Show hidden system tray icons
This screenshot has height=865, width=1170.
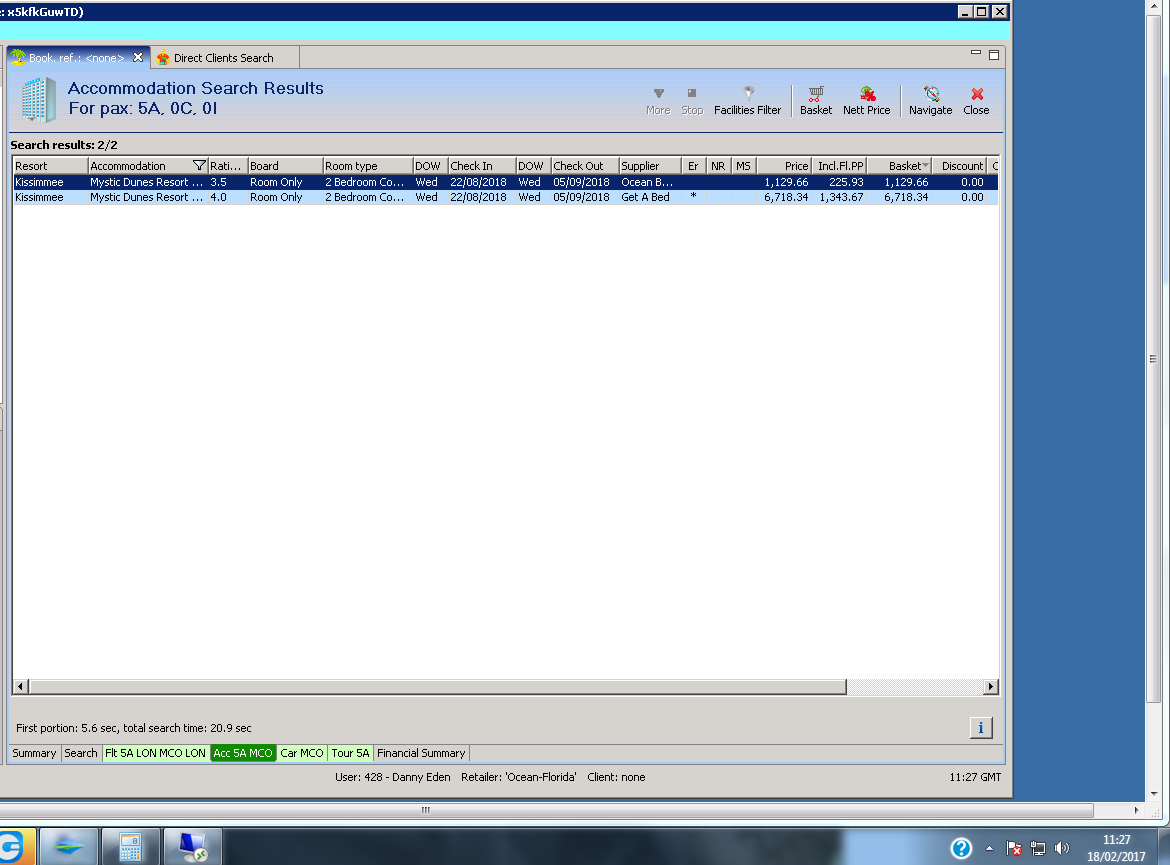click(989, 848)
